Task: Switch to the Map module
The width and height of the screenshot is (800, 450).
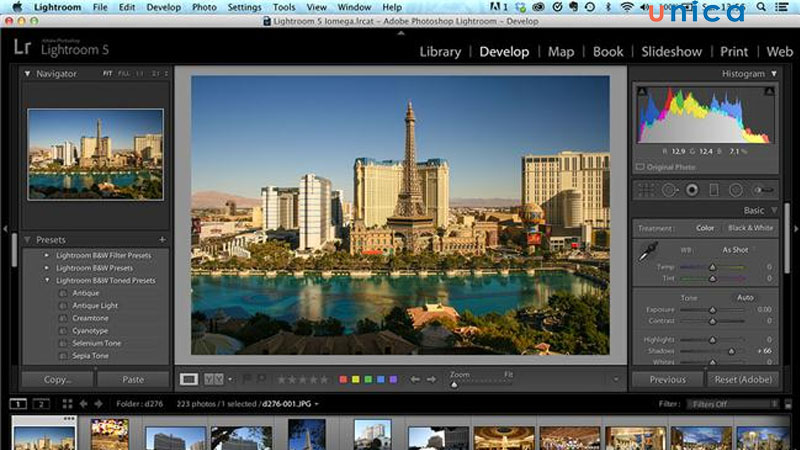Action: [561, 52]
